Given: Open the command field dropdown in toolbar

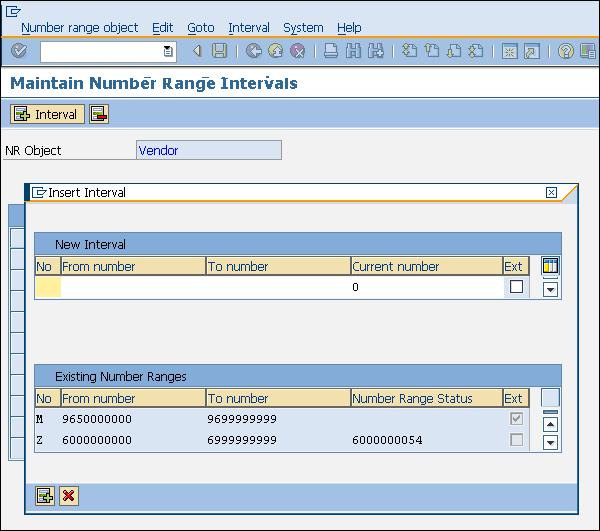Looking at the screenshot, I should pyautogui.click(x=168, y=51).
